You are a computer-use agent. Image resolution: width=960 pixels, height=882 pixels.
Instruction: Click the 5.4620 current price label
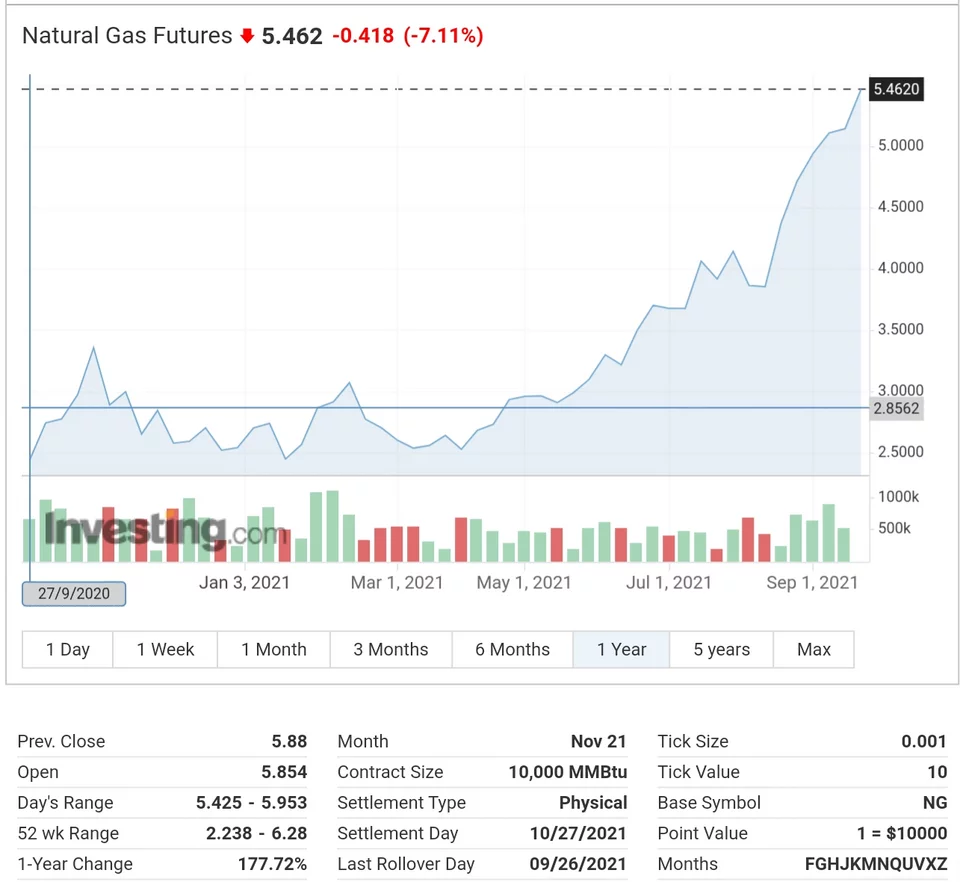[x=895, y=89]
